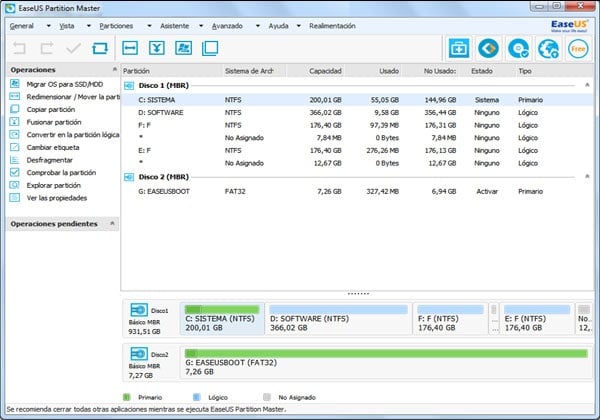
Task: Click the Ver las propiedades sidebar icon
Action: 15,198
